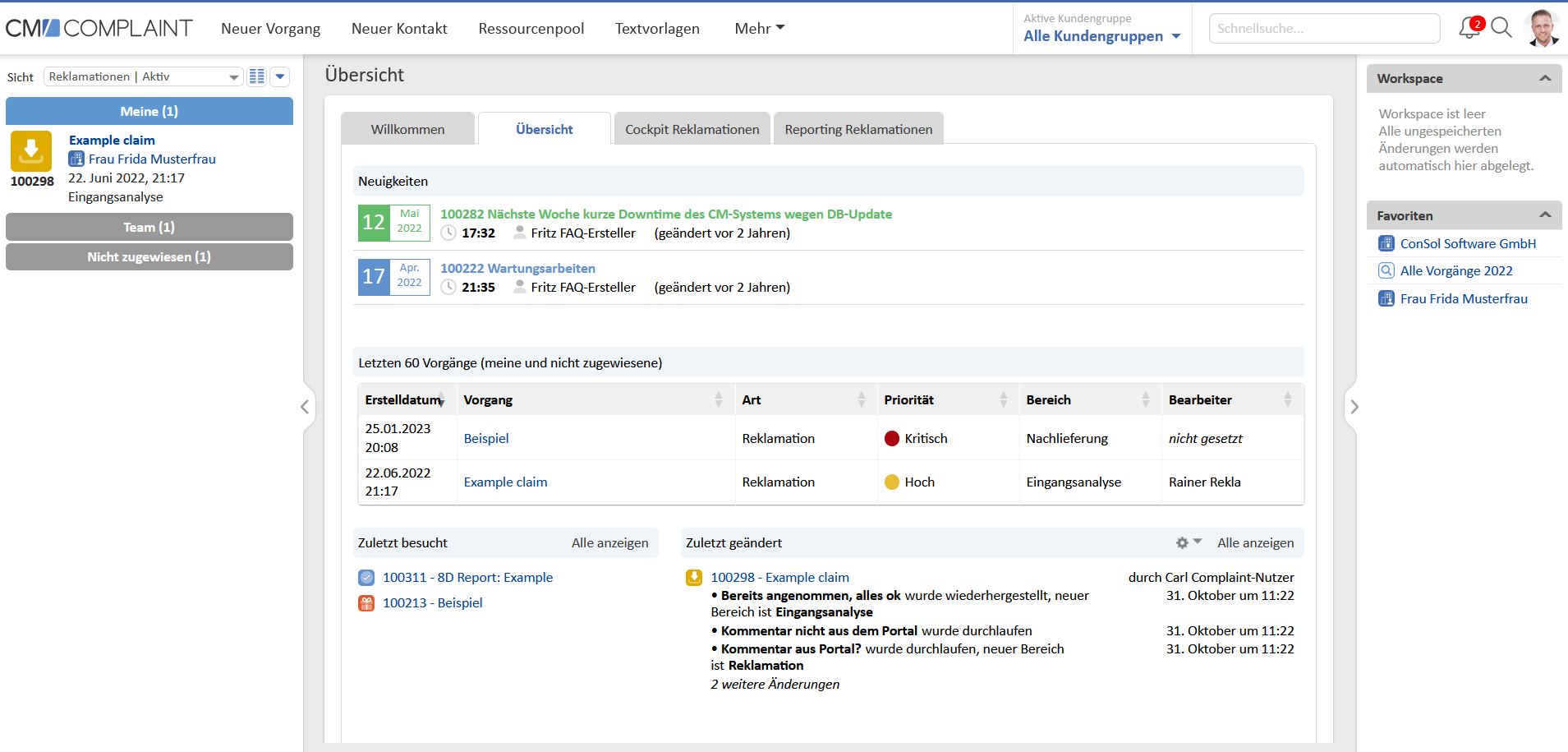The height and width of the screenshot is (752, 1568).
Task: Click the red Kritisch priority dot
Action: 892,438
